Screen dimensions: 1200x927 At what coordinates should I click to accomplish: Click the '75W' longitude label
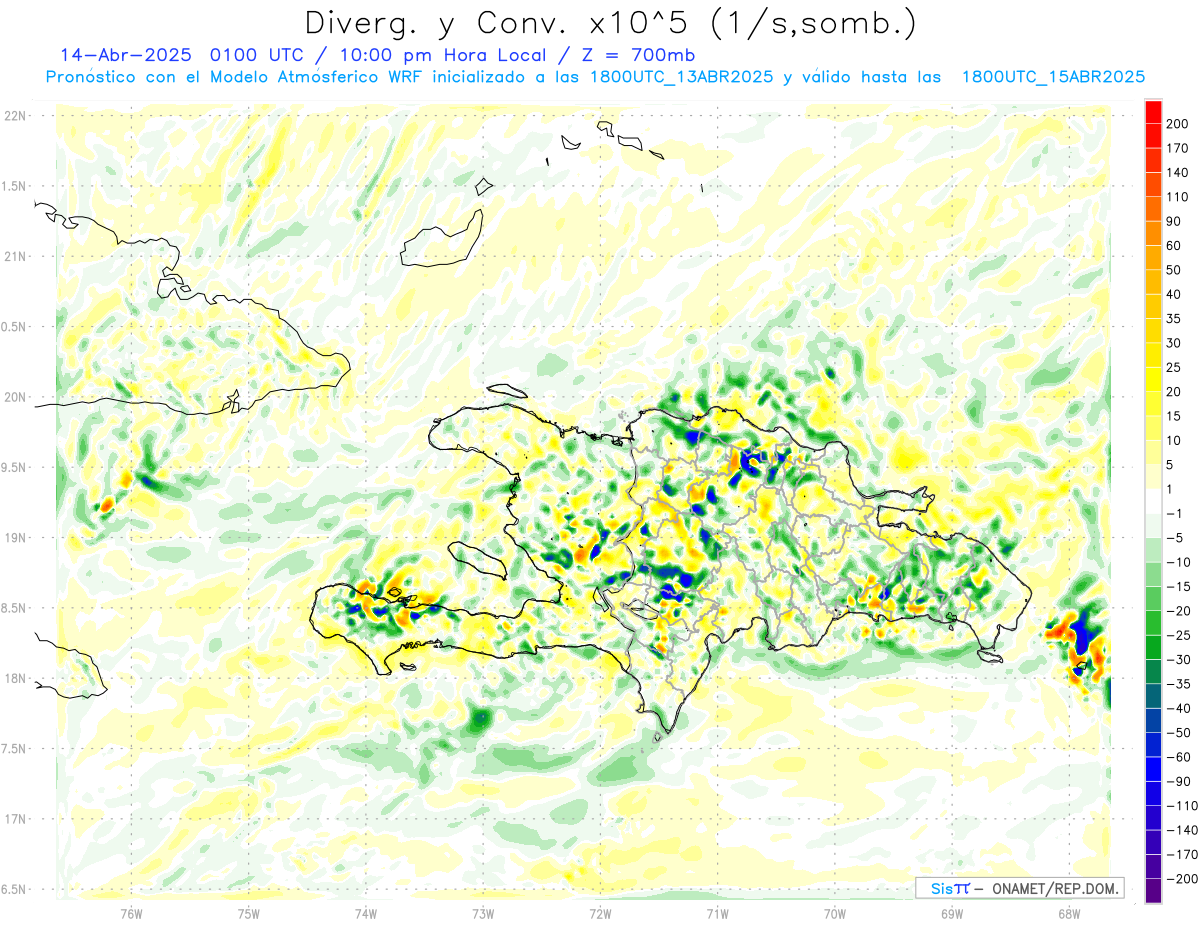(249, 913)
